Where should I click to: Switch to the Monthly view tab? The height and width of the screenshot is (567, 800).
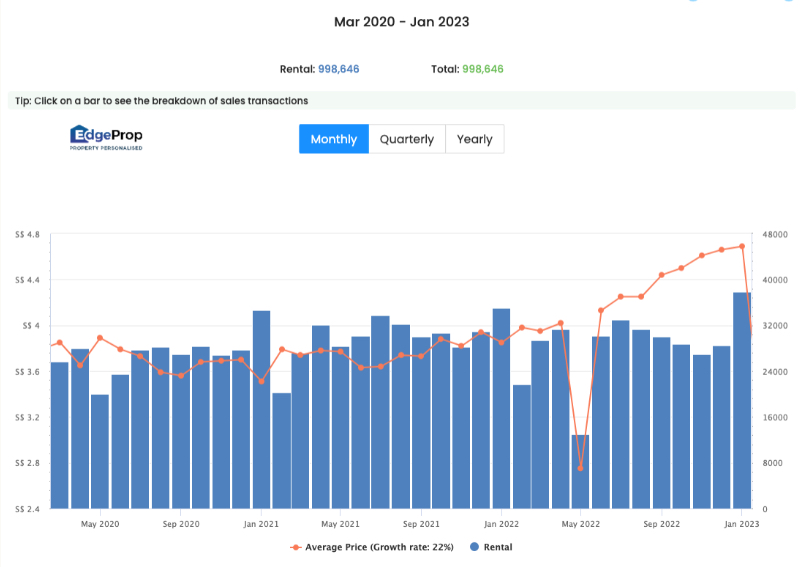(333, 139)
